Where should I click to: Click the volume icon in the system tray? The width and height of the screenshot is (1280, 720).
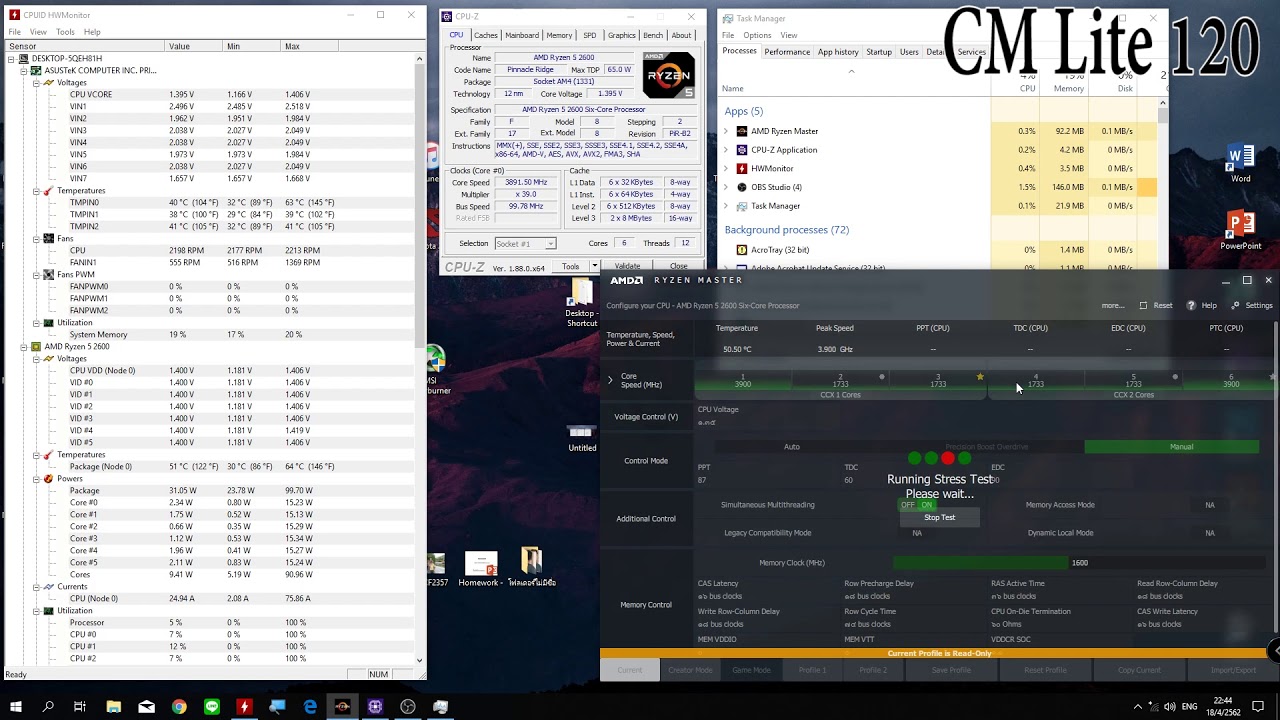click(x=1170, y=707)
